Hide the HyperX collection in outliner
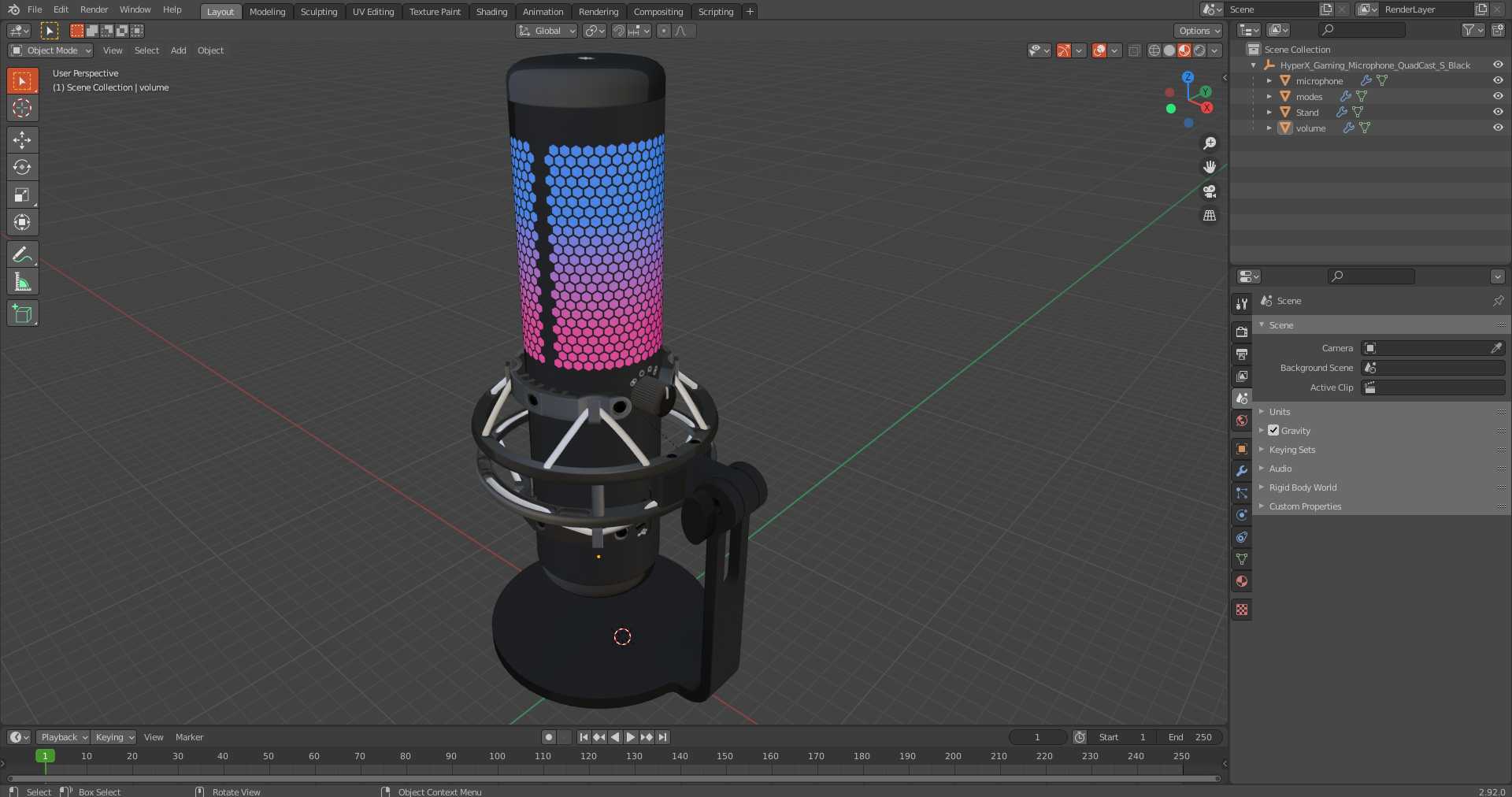This screenshot has height=797, width=1512. [x=1498, y=65]
